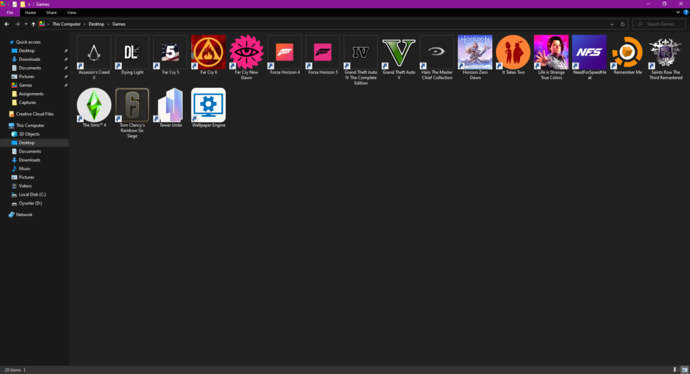Select the Forza Horizon 5 shortcut icon
The width and height of the screenshot is (690, 374).
[x=323, y=52]
